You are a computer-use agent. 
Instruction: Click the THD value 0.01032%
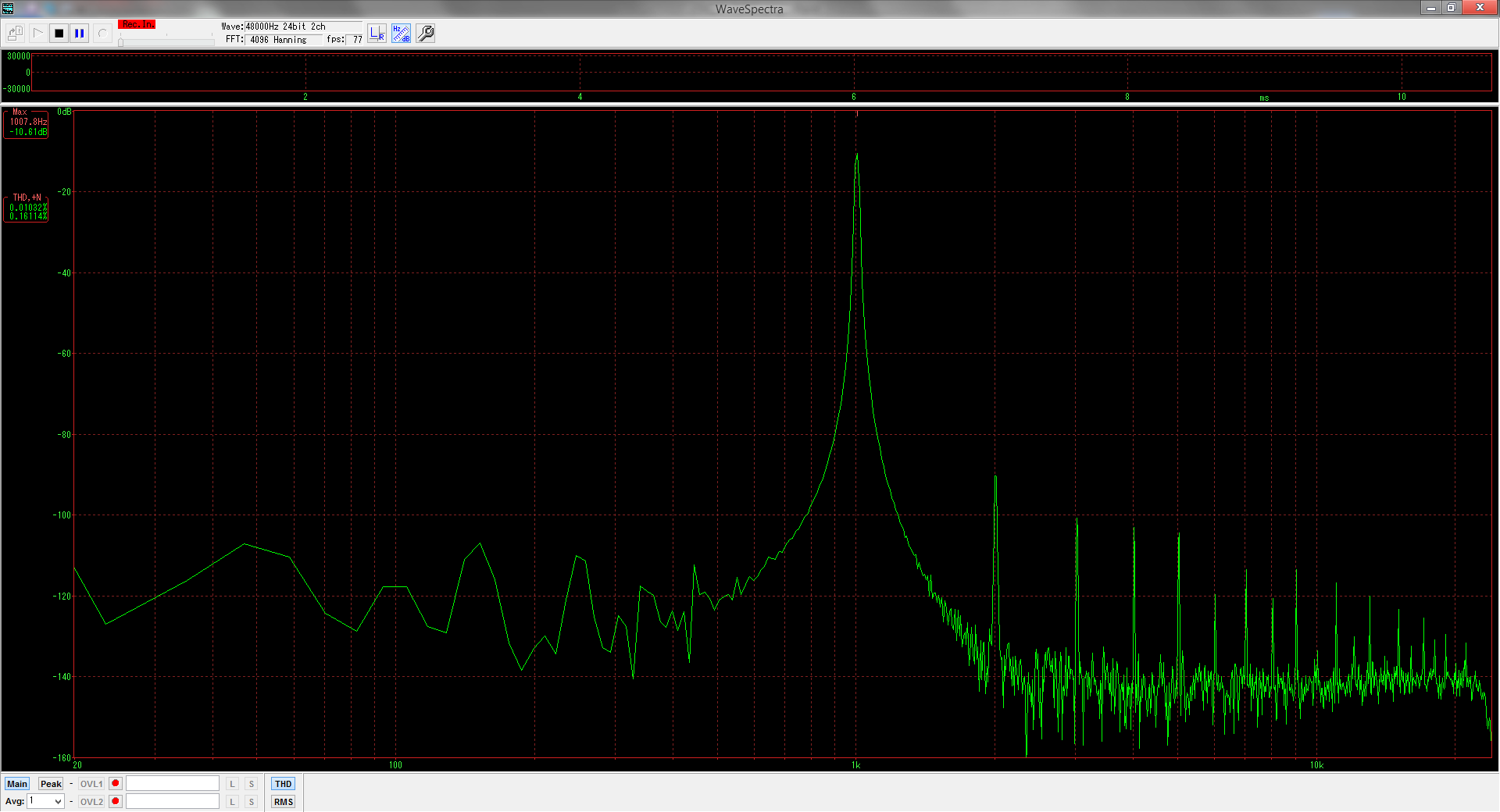(x=28, y=208)
